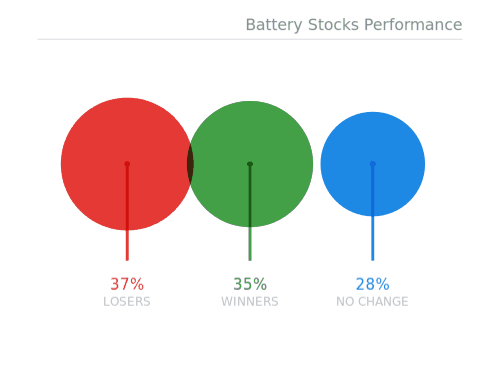The height and width of the screenshot is (375, 500).
Task: Select the LOSERS category label
Action: pos(127,302)
